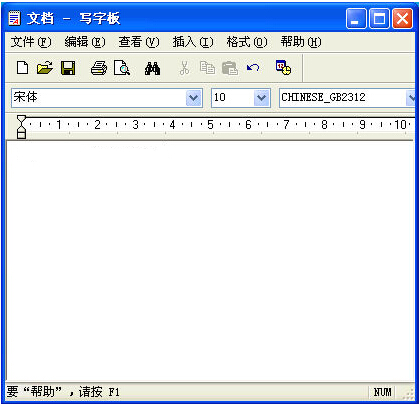The height and width of the screenshot is (404, 419).
Task: Create a new document with toolbar icon
Action: point(22,68)
